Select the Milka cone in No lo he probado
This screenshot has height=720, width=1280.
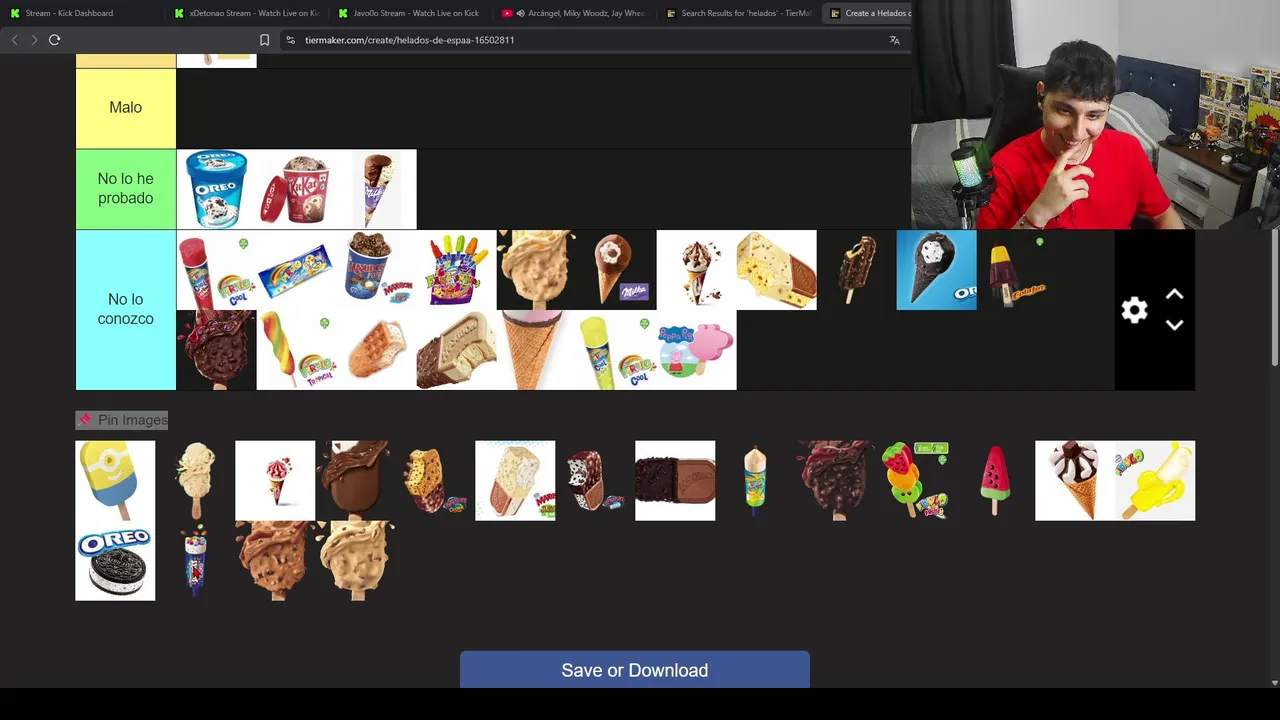tap(377, 189)
